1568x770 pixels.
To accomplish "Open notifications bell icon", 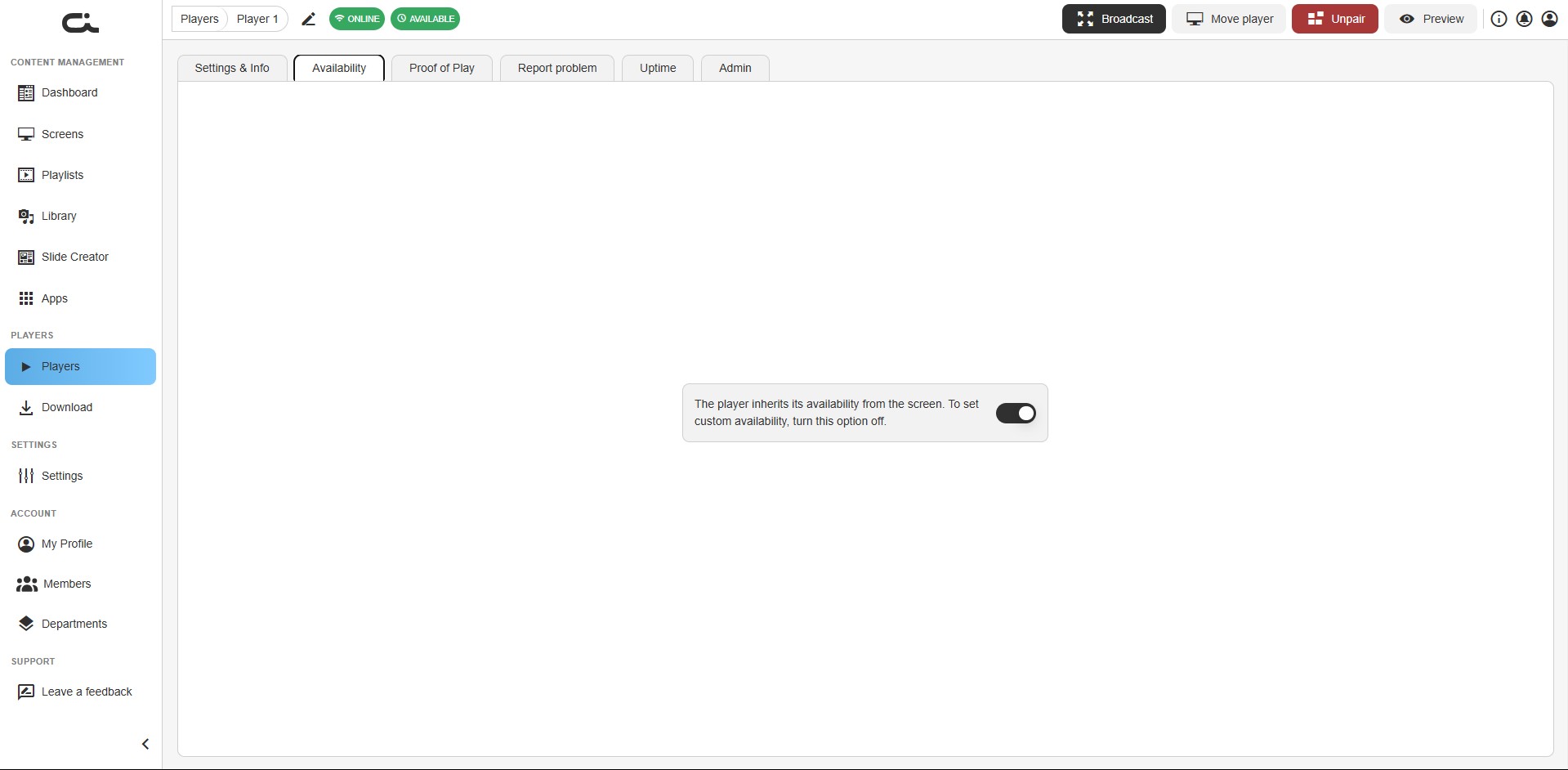I will coord(1524,19).
